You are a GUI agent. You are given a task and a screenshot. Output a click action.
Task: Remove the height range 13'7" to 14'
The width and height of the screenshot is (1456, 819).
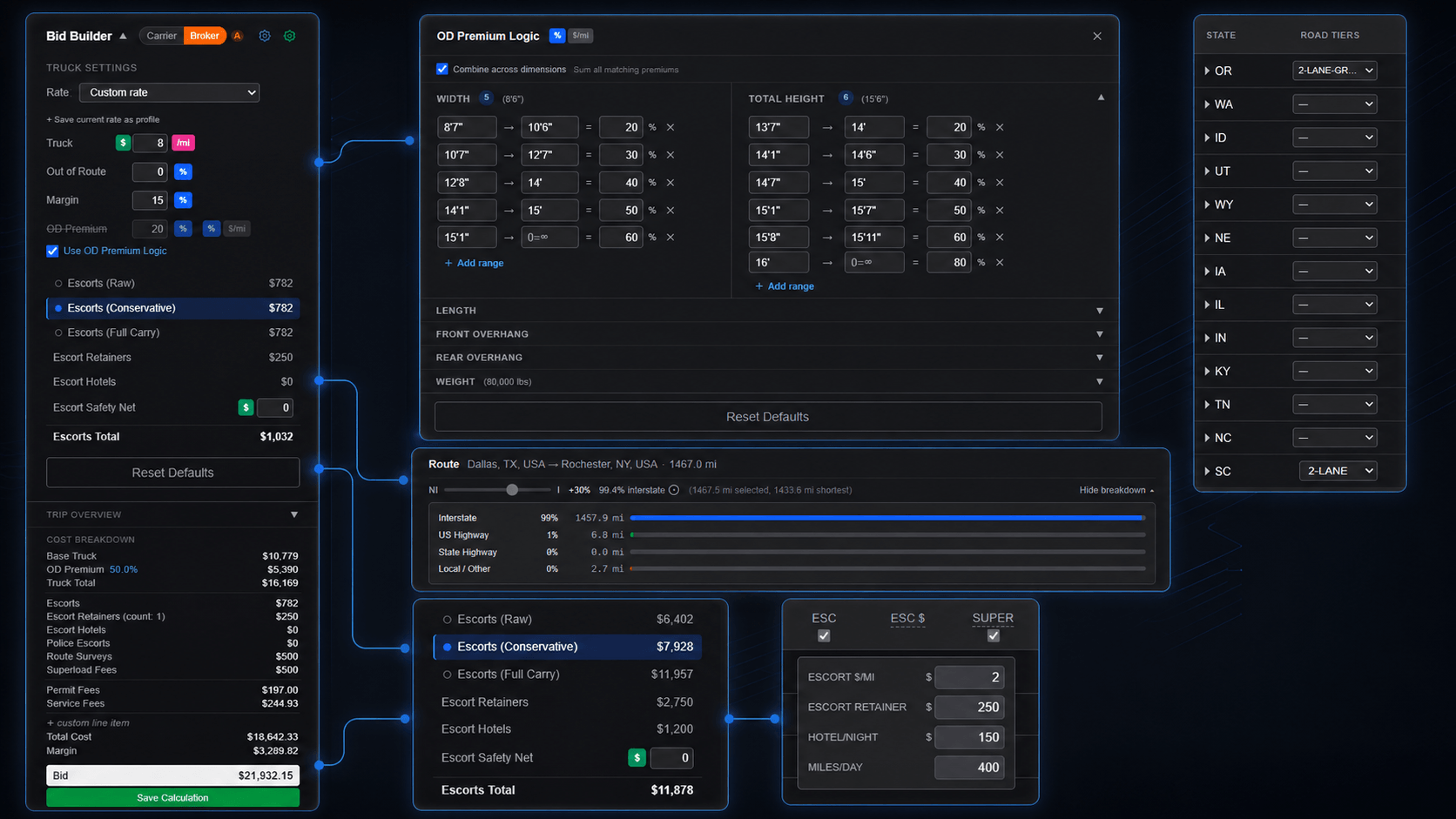click(x=1000, y=127)
